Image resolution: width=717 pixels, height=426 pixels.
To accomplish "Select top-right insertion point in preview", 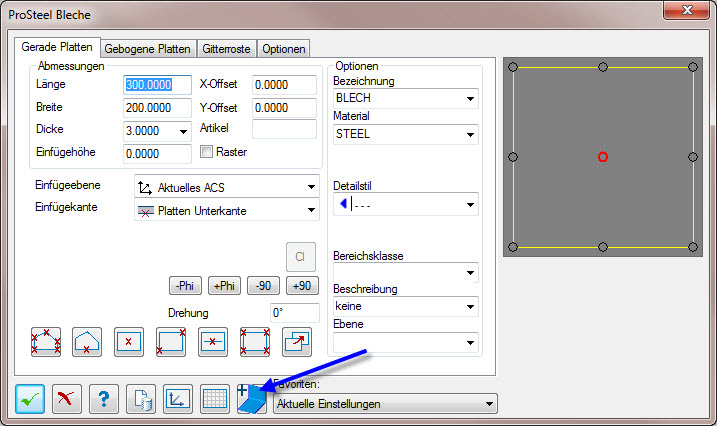I will [693, 67].
